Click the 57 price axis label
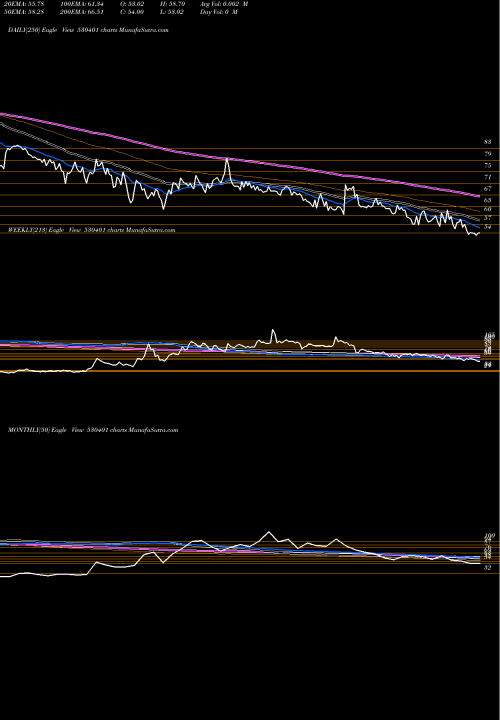Screen dimensions: 500x720 (x=488, y=218)
